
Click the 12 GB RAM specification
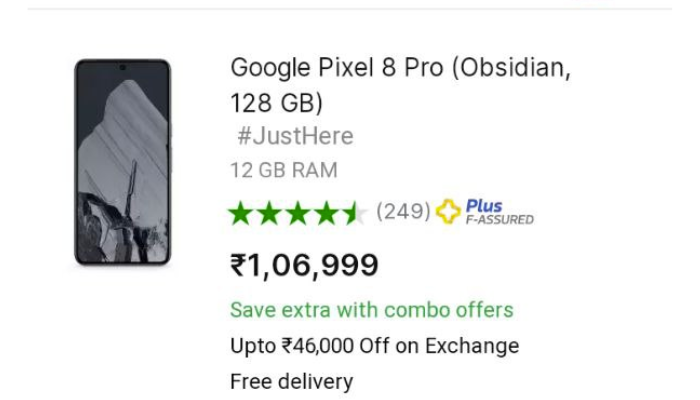point(284,170)
